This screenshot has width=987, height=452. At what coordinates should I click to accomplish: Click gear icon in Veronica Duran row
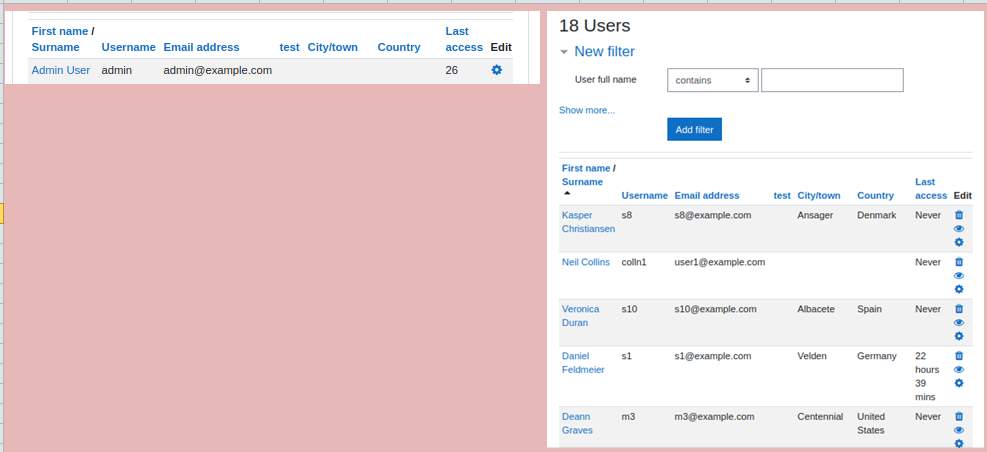pyautogui.click(x=959, y=336)
